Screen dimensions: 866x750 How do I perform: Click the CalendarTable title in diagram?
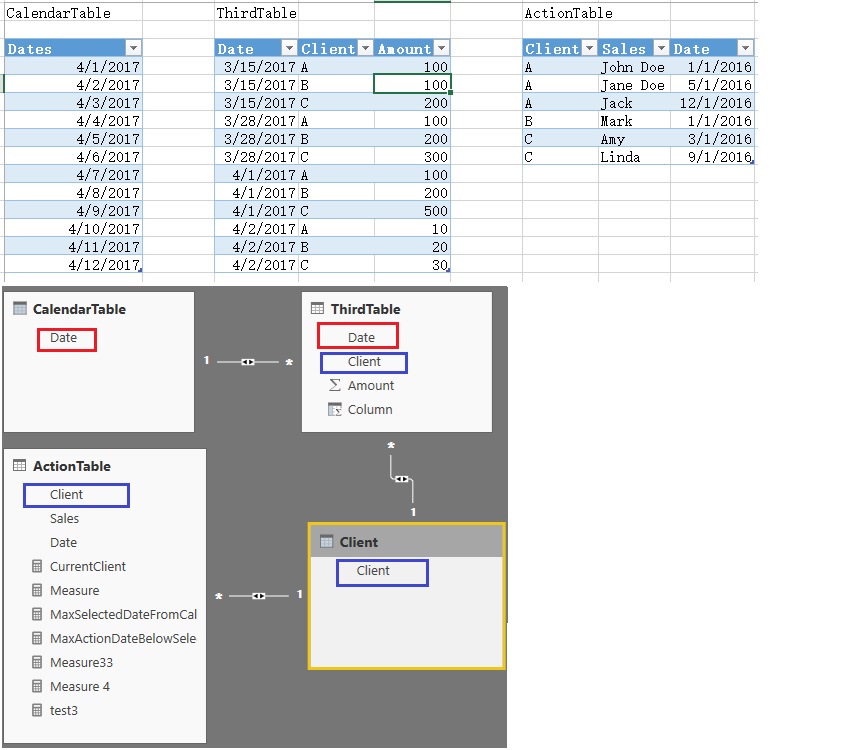point(79,309)
